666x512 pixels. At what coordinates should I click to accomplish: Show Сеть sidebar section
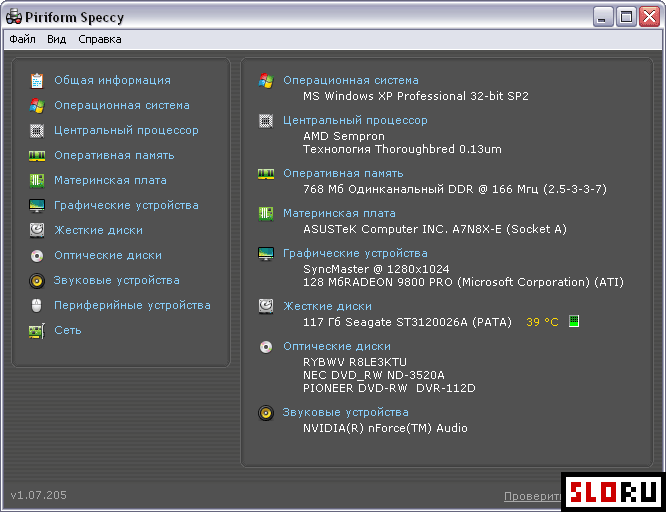(x=68, y=331)
